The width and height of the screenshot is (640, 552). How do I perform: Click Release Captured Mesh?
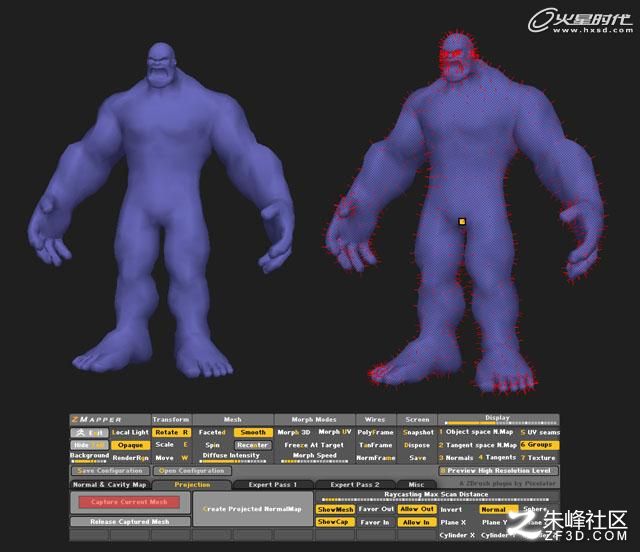click(130, 522)
